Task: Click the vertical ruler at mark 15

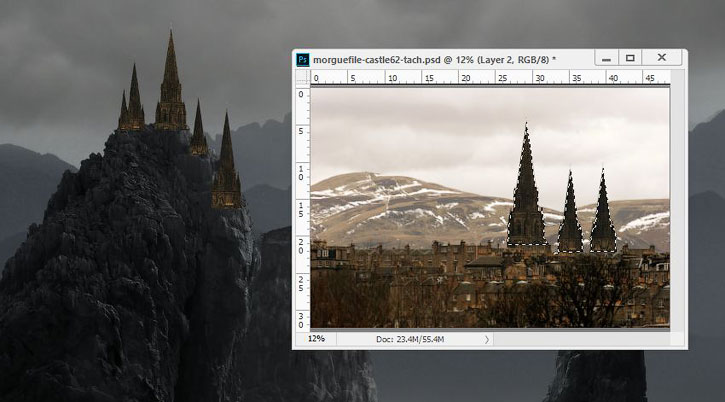Action: [302, 210]
